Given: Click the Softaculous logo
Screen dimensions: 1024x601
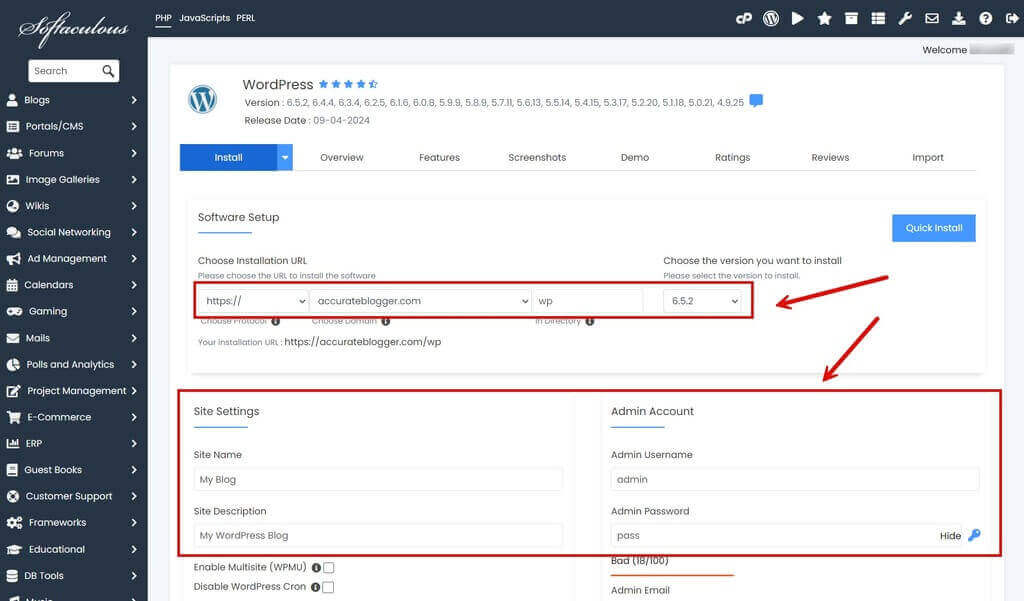Looking at the screenshot, I should click(73, 29).
